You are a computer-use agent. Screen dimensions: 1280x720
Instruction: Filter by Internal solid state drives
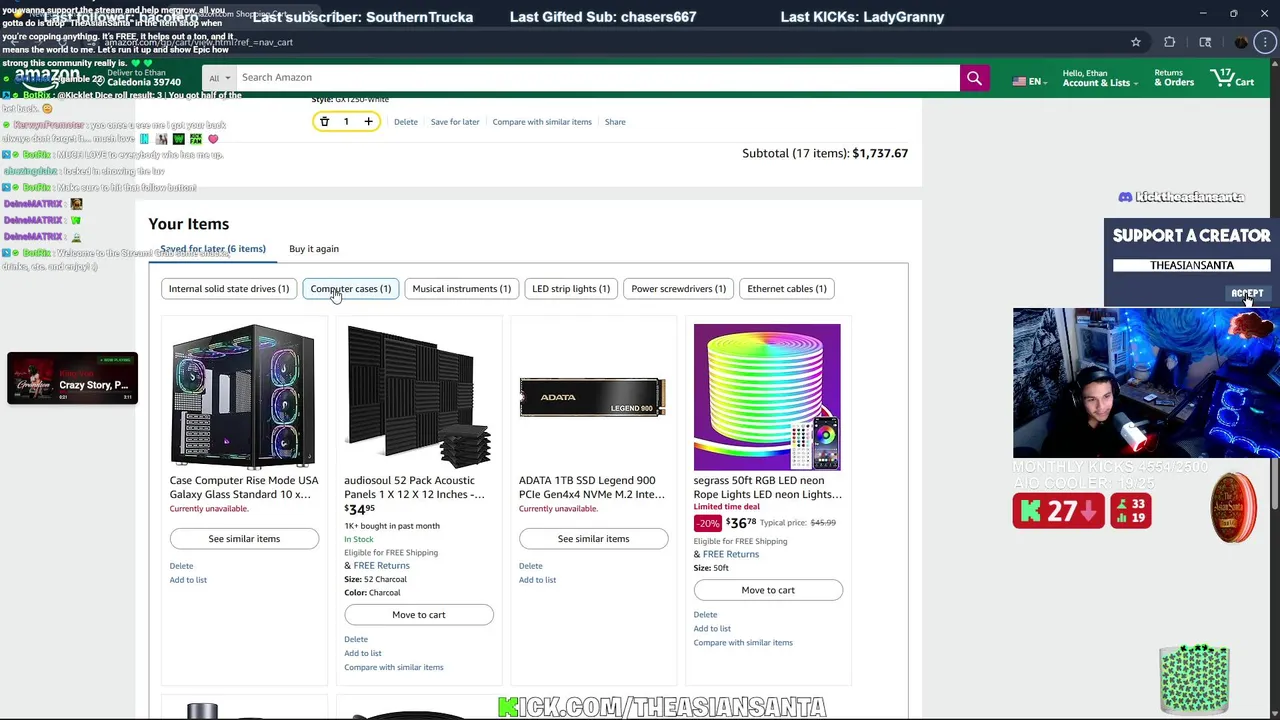click(228, 289)
